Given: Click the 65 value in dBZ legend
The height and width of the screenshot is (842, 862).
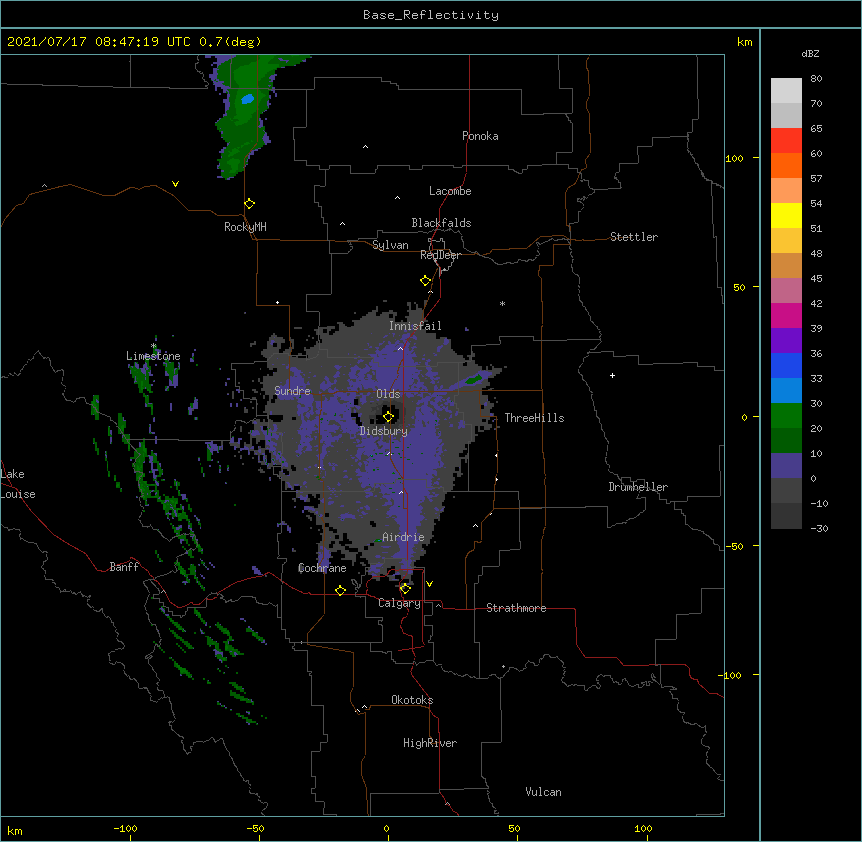Looking at the screenshot, I should pyautogui.click(x=816, y=129).
